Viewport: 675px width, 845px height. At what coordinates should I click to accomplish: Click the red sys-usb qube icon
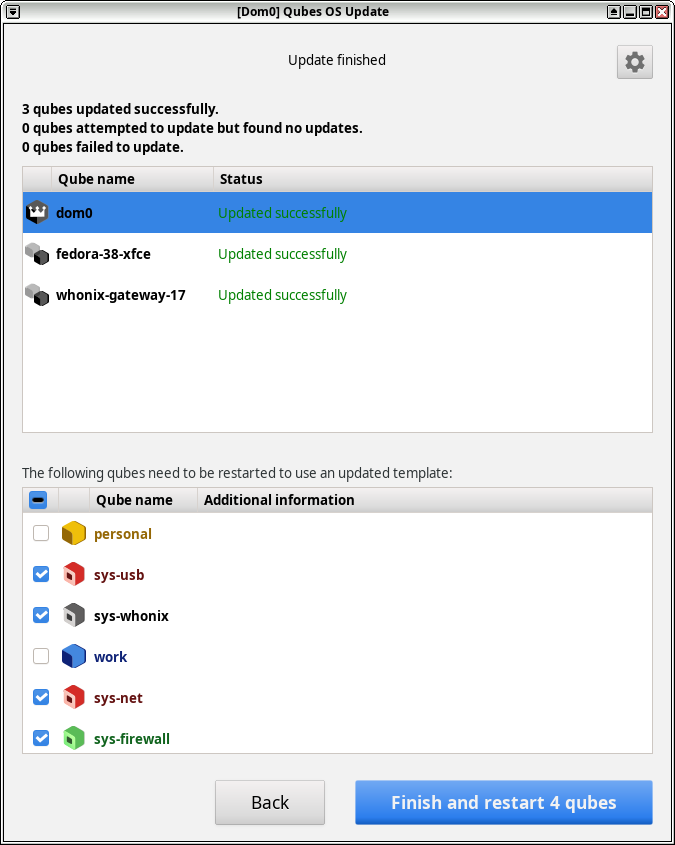tap(74, 574)
